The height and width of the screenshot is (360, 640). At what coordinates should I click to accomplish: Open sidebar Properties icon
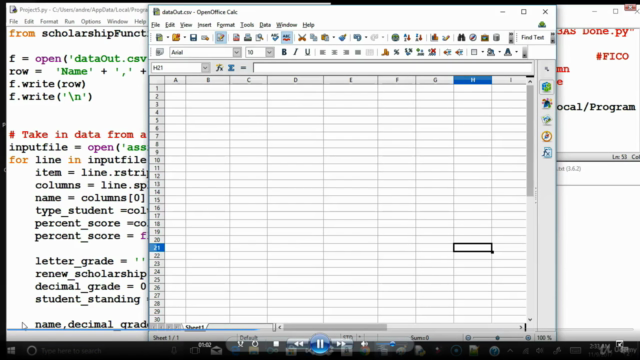point(547,87)
